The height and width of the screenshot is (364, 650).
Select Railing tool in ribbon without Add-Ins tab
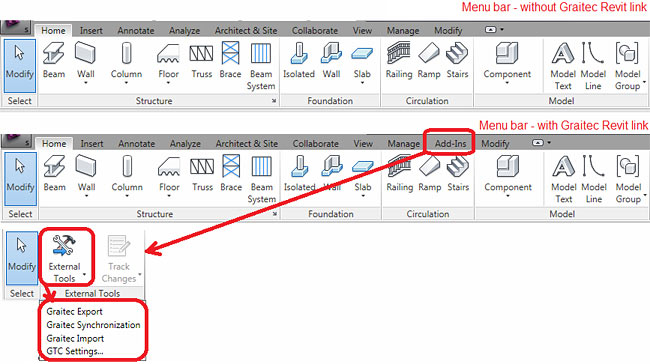point(399,60)
